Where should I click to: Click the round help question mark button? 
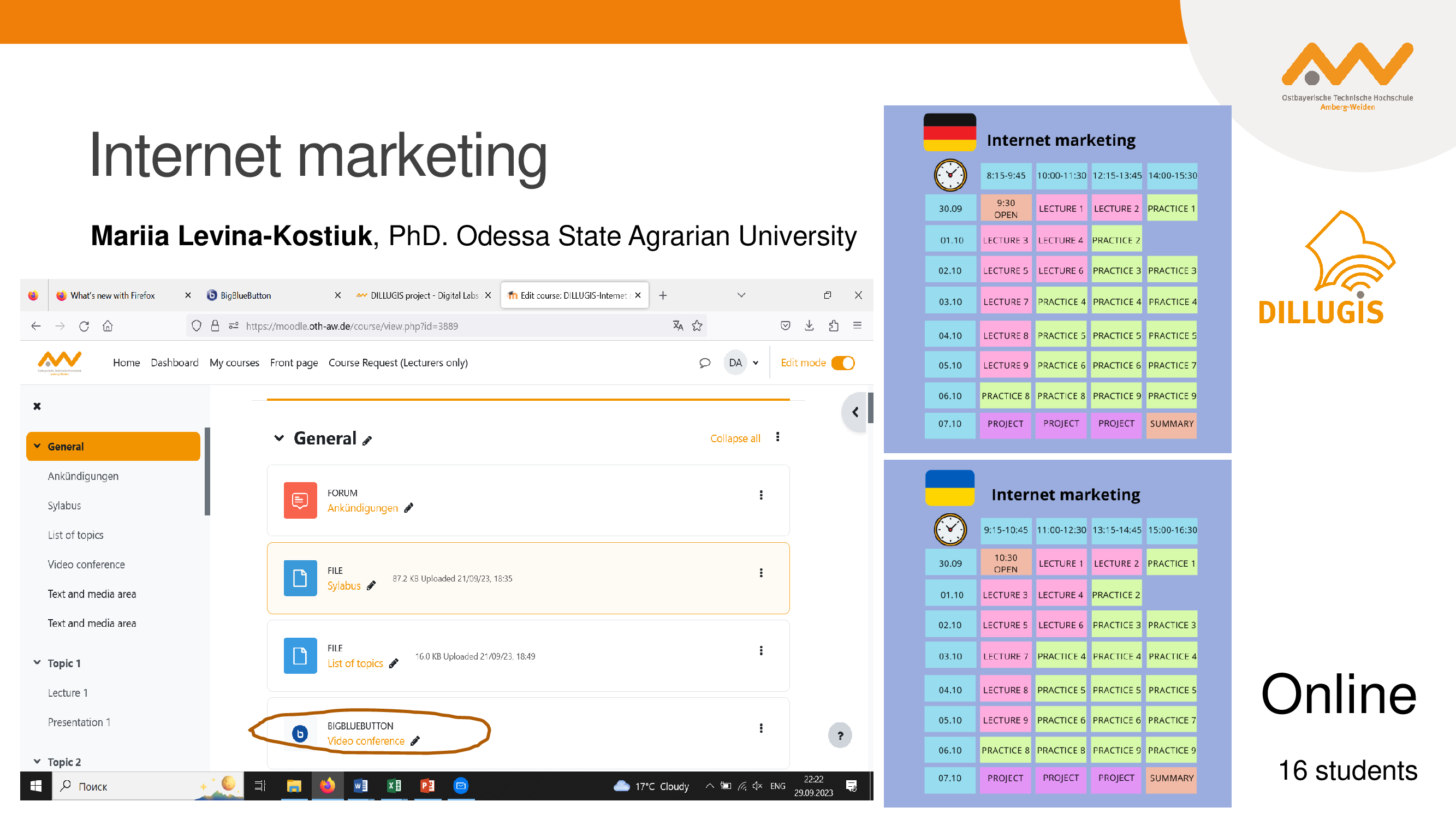point(840,735)
